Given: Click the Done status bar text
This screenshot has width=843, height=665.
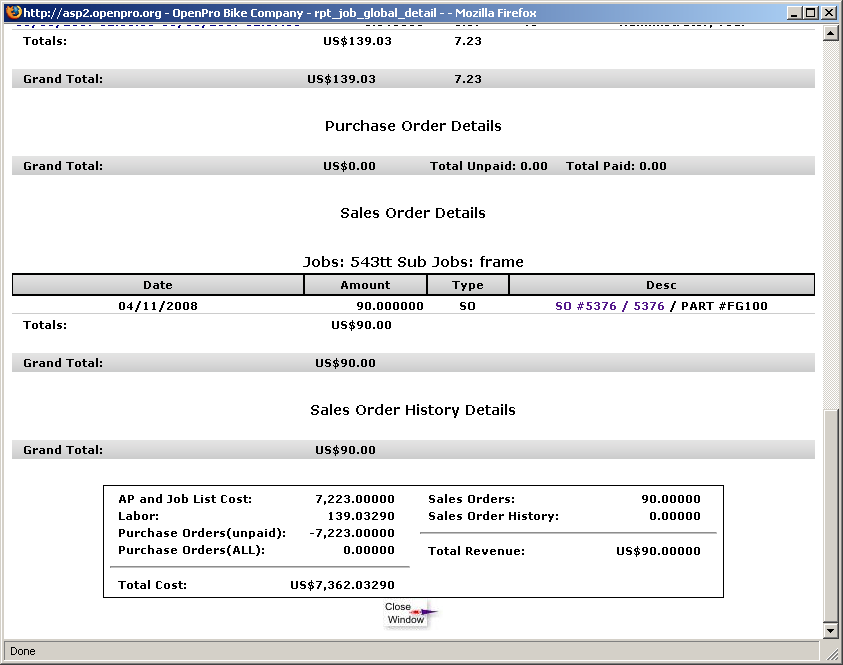Looking at the screenshot, I should click(23, 651).
